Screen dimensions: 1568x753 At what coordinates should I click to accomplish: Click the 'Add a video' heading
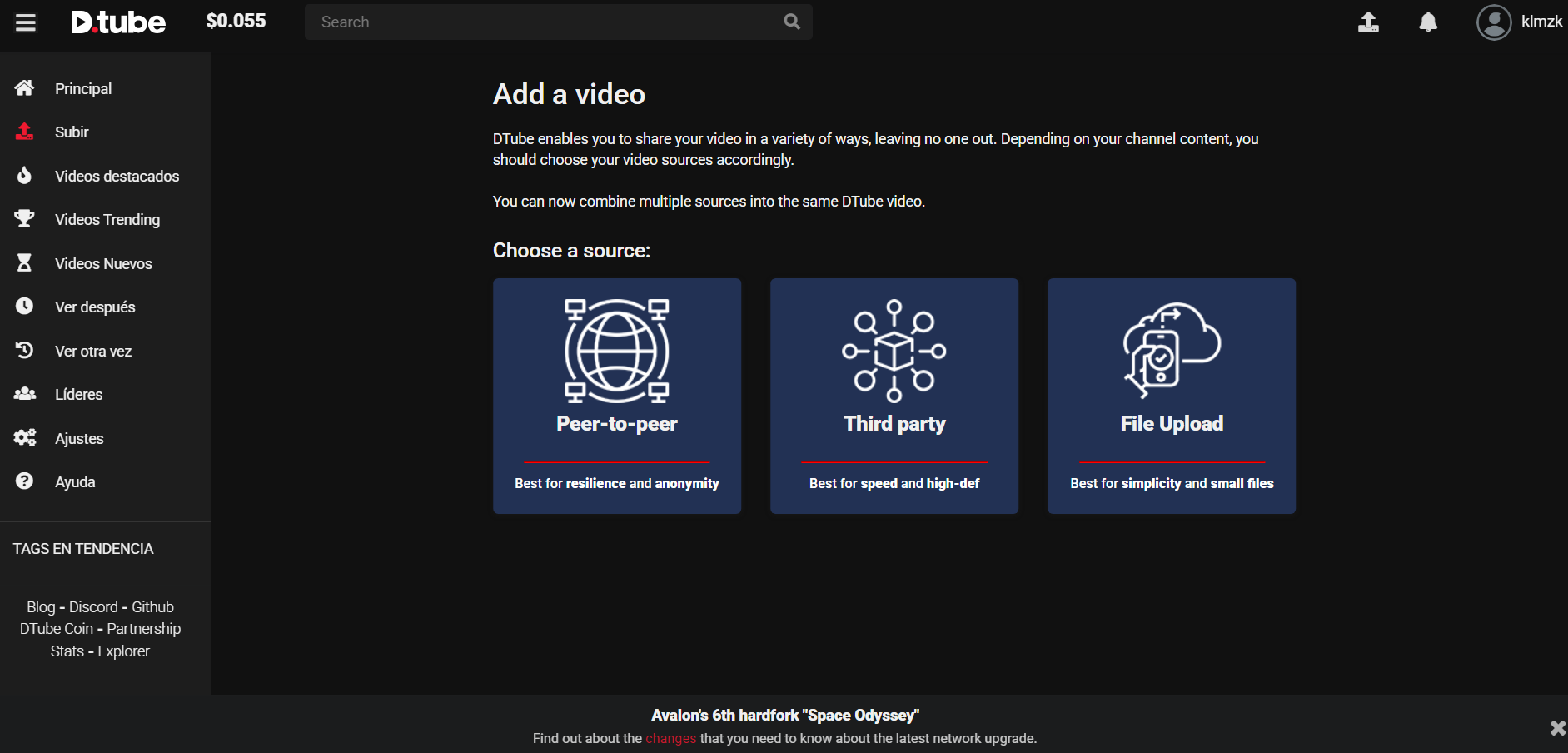(x=569, y=94)
